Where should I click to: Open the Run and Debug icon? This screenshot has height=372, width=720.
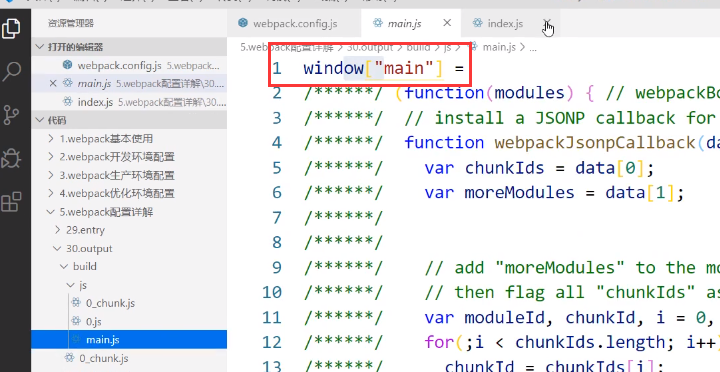click(11, 159)
